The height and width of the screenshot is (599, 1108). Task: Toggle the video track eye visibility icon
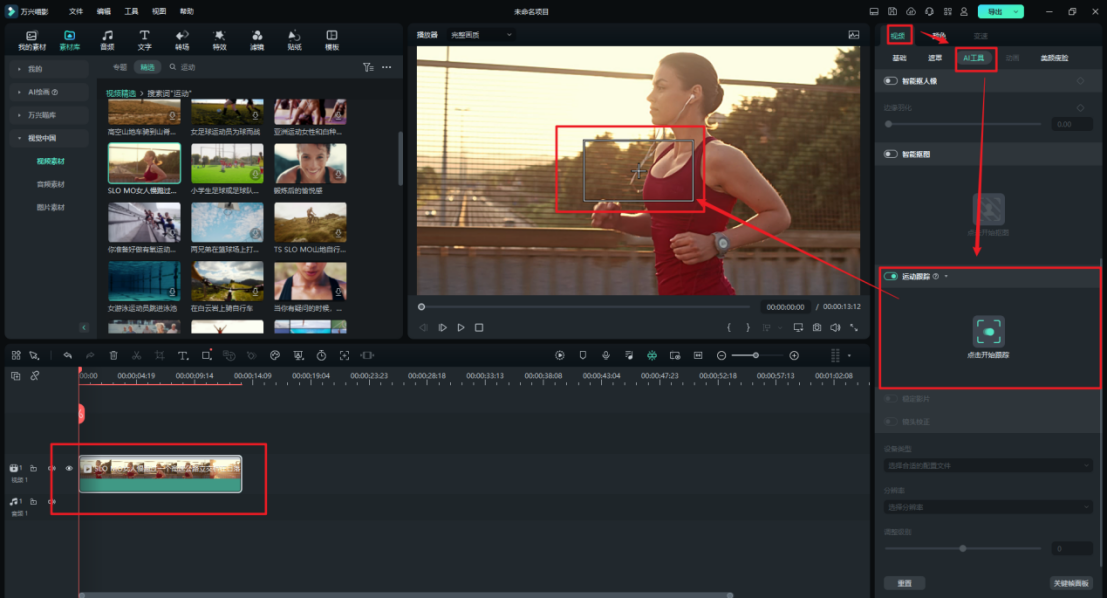(69, 468)
